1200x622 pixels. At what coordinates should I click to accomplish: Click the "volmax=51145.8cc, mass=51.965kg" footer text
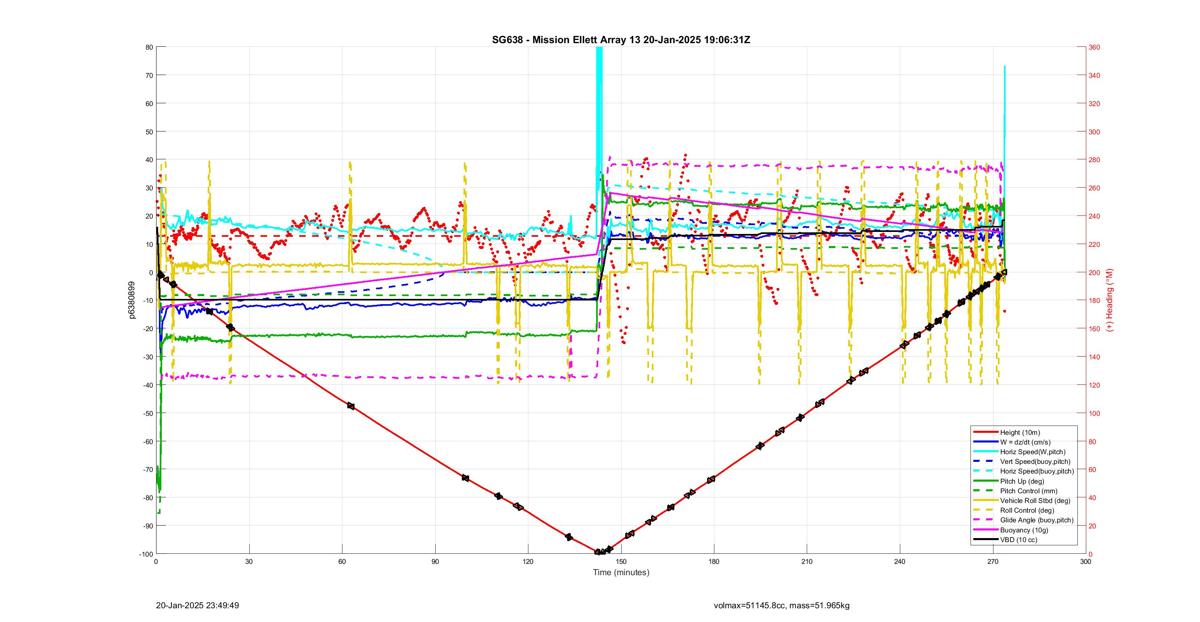(x=782, y=605)
